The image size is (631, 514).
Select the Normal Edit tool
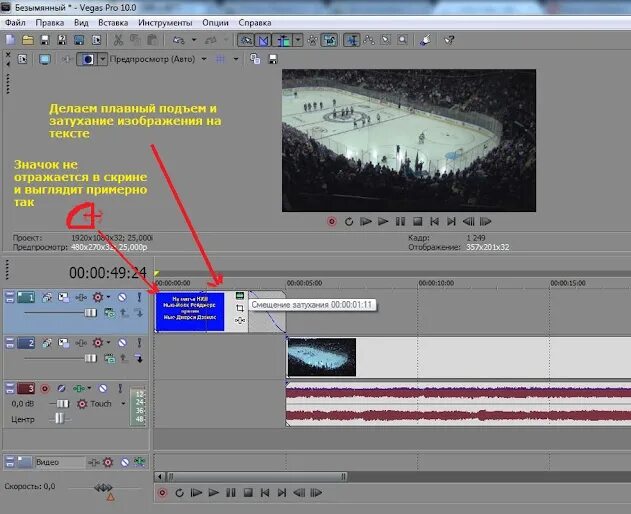352,40
